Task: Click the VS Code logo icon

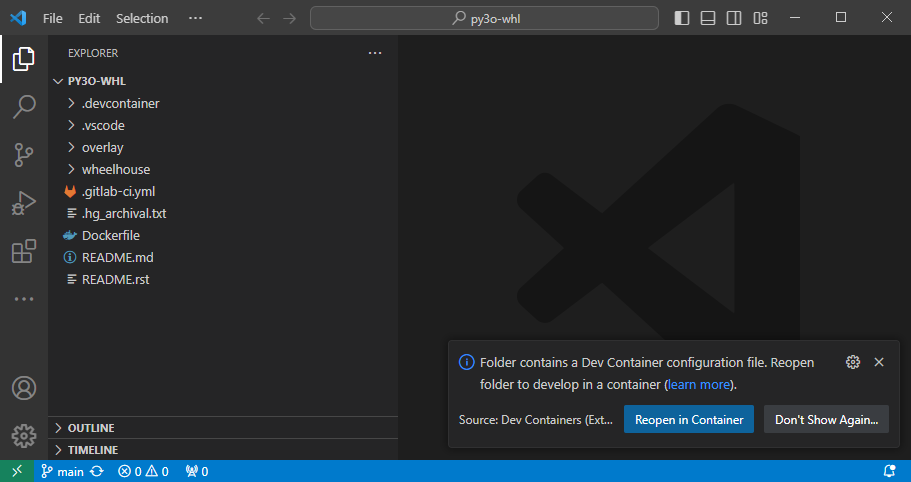Action: [18, 18]
